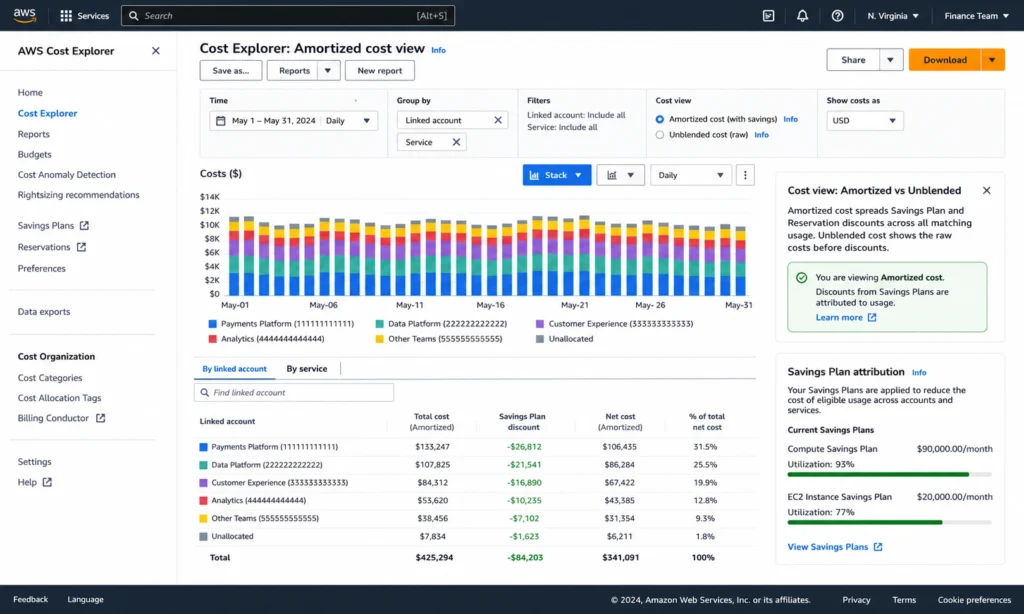
Task: Open Rightsizing recommendations
Action: (78, 195)
